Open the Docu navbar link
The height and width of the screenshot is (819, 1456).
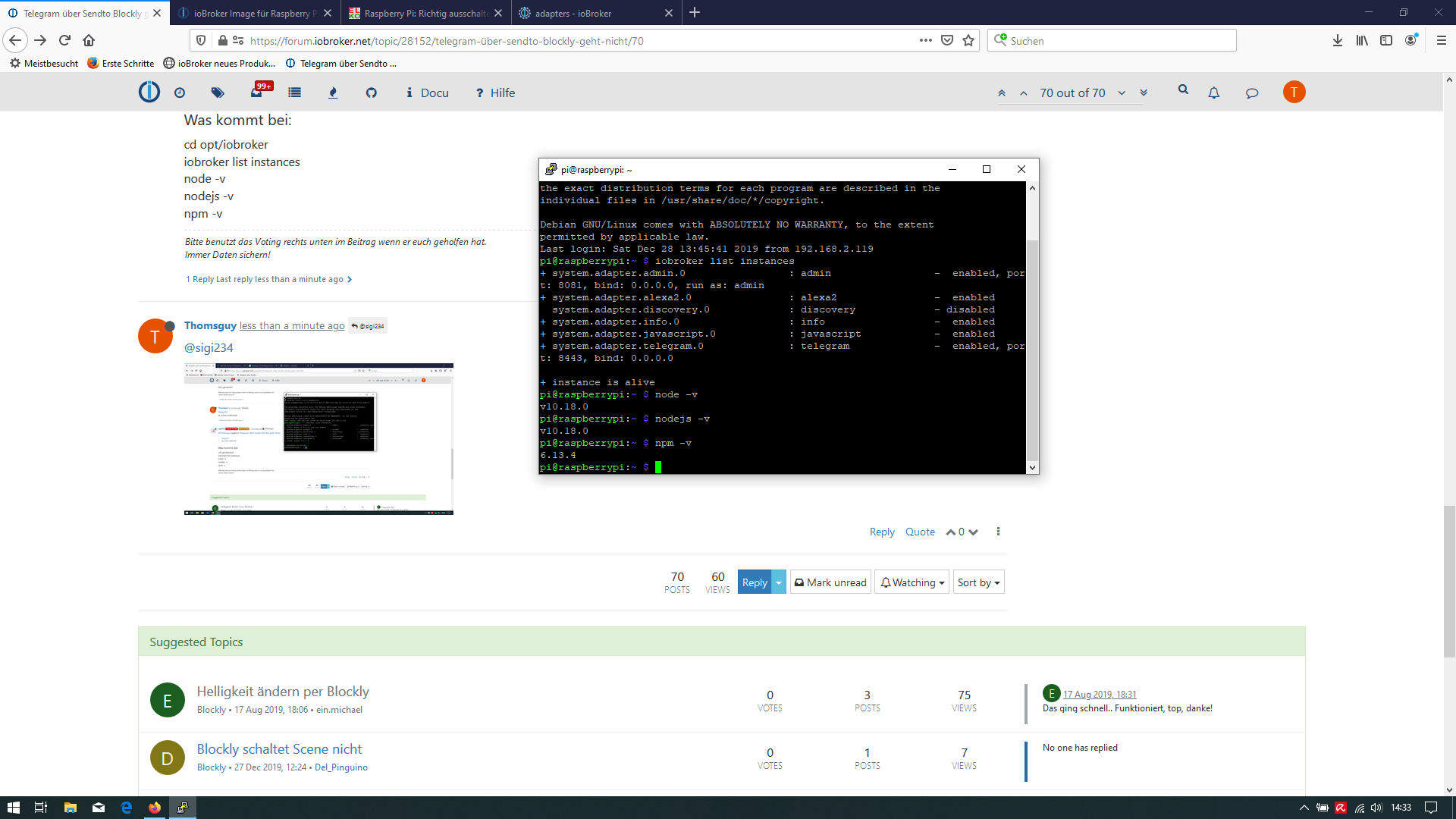coord(428,93)
